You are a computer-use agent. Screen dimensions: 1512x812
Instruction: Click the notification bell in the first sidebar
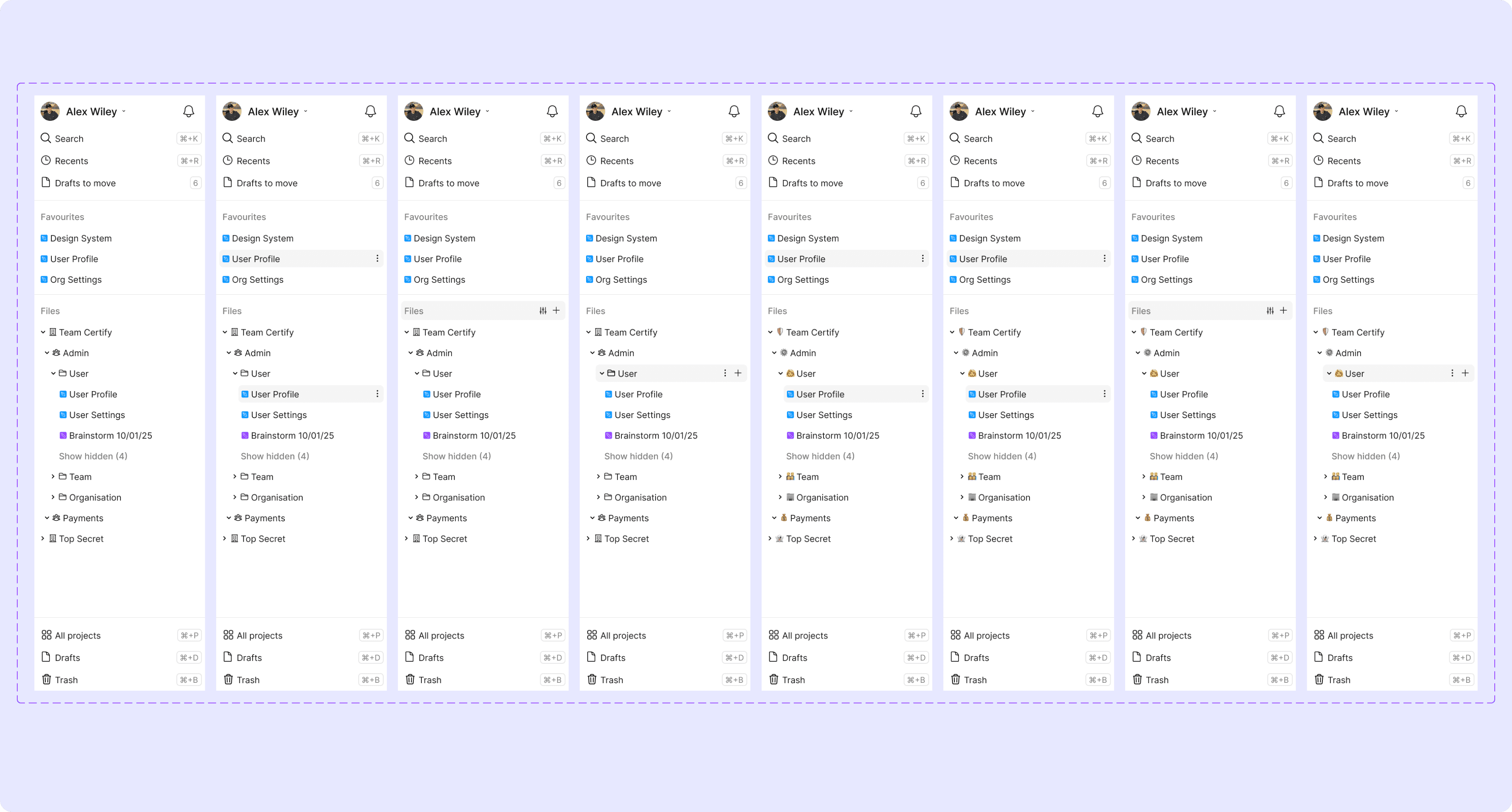[188, 111]
